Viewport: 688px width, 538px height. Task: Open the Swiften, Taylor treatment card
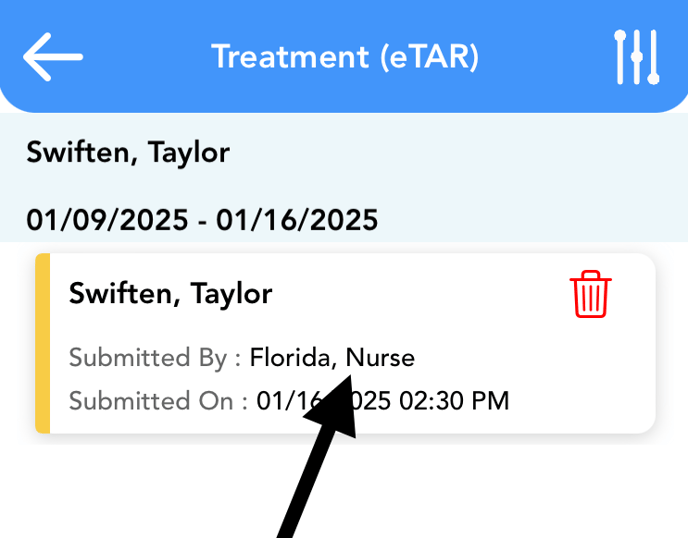[x=345, y=343]
